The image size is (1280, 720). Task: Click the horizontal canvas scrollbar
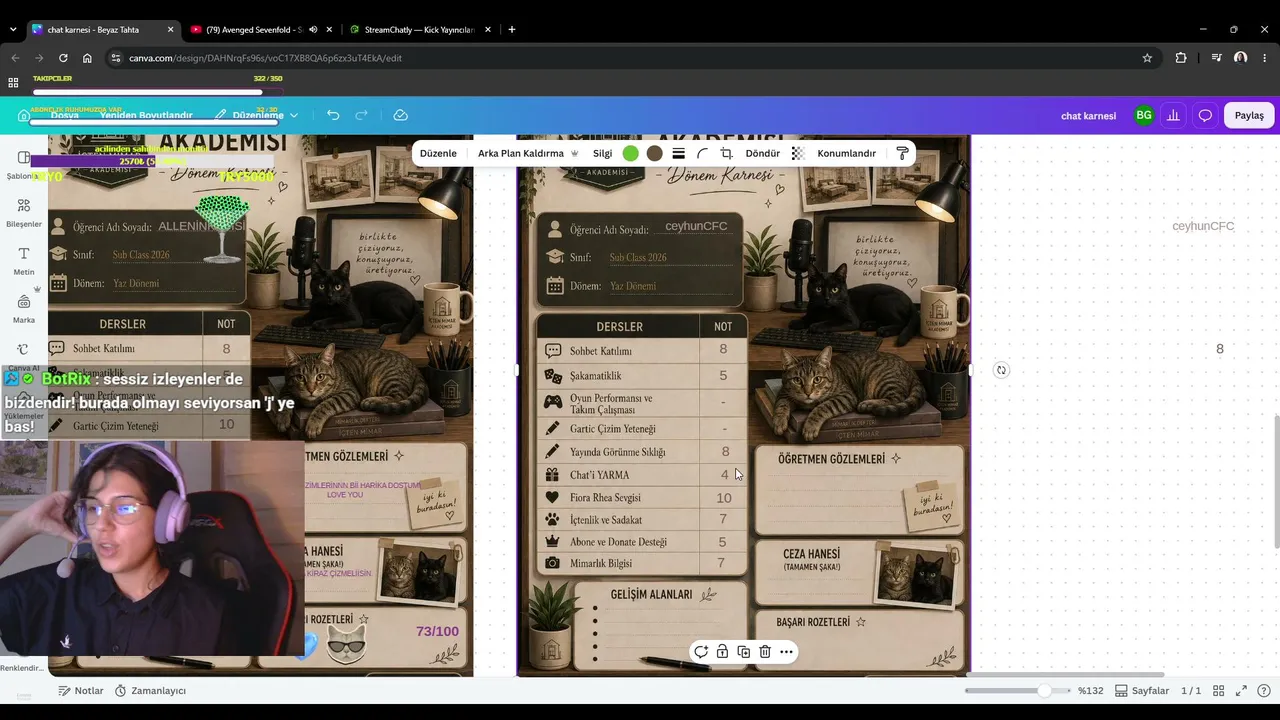pyautogui.click(x=1065, y=674)
